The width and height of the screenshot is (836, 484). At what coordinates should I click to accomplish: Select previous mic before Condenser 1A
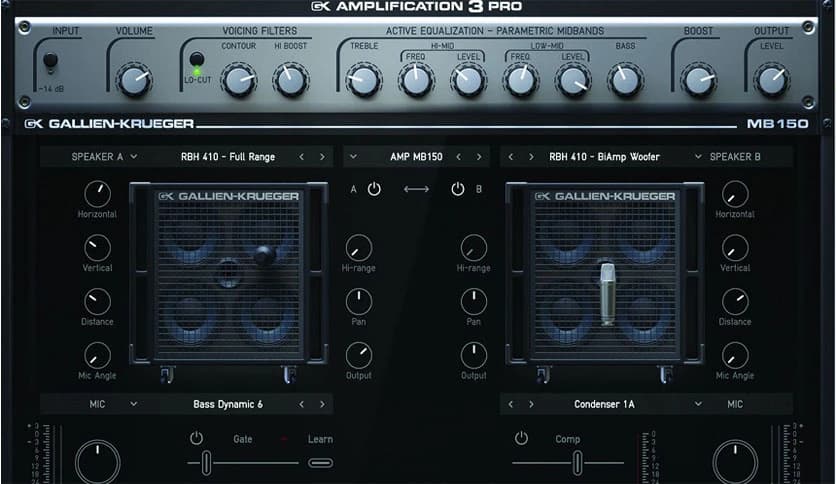tap(510, 404)
